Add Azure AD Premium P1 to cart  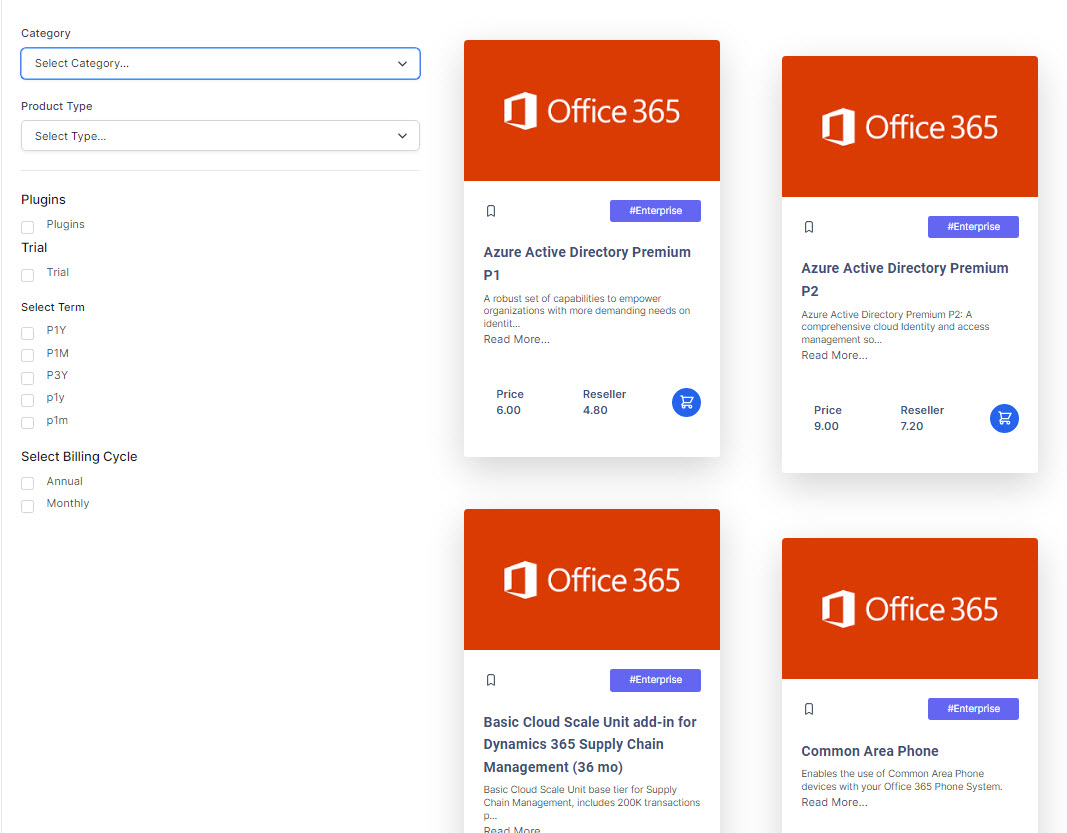tap(686, 402)
